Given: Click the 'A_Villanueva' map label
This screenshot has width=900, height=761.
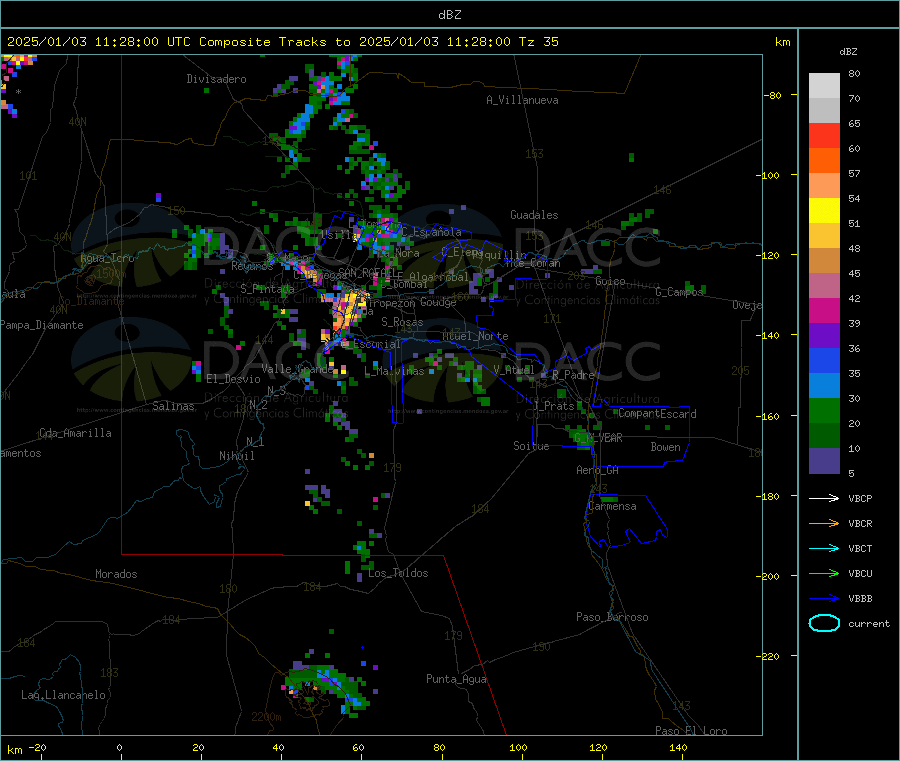Looking at the screenshot, I should click(522, 100).
